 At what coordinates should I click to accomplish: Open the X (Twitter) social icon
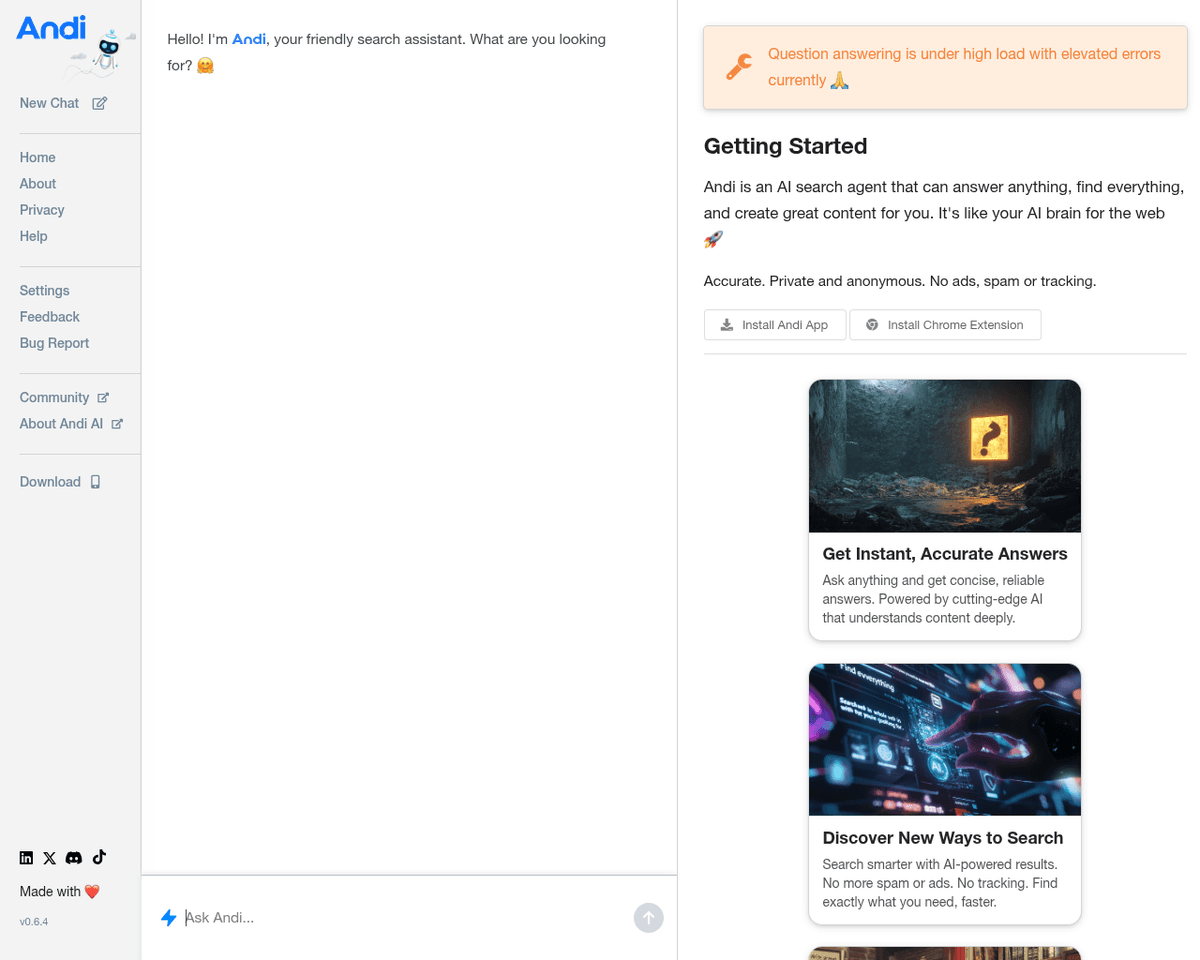(x=50, y=858)
